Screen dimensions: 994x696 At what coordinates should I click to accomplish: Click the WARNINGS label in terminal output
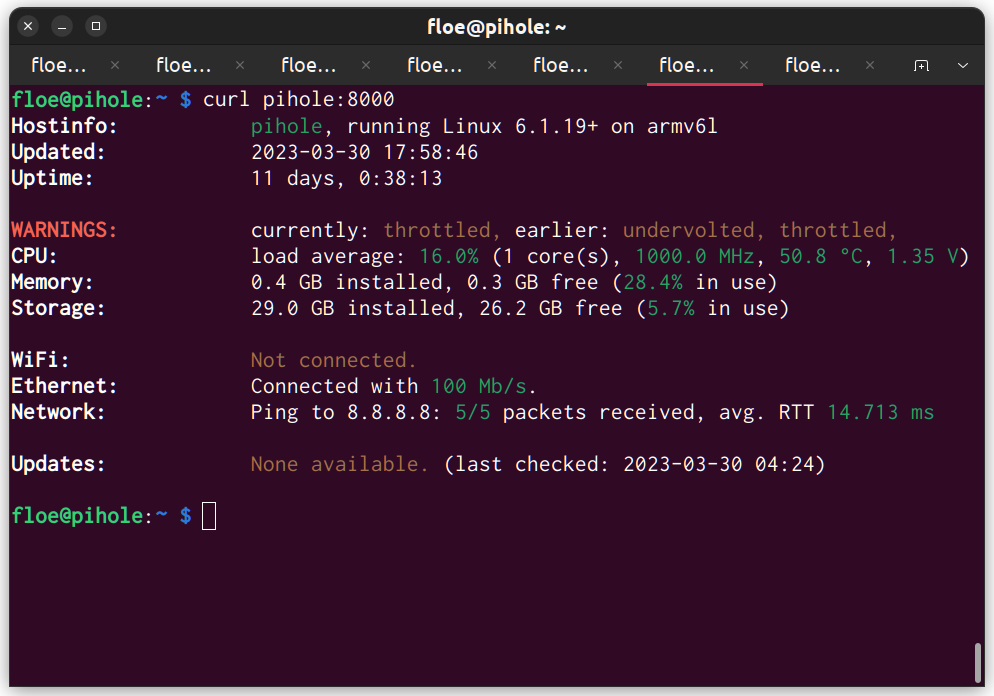pyautogui.click(x=62, y=229)
